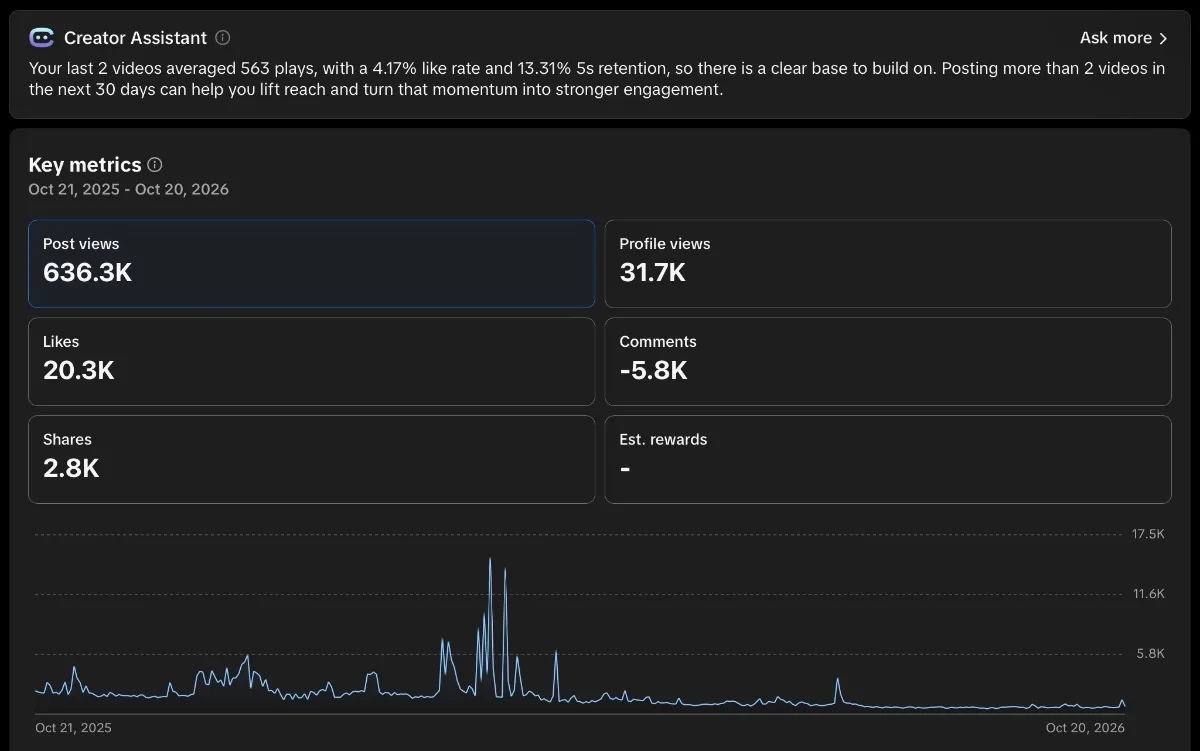Click the -5.8K comments value
The image size is (1200, 751).
pos(654,370)
